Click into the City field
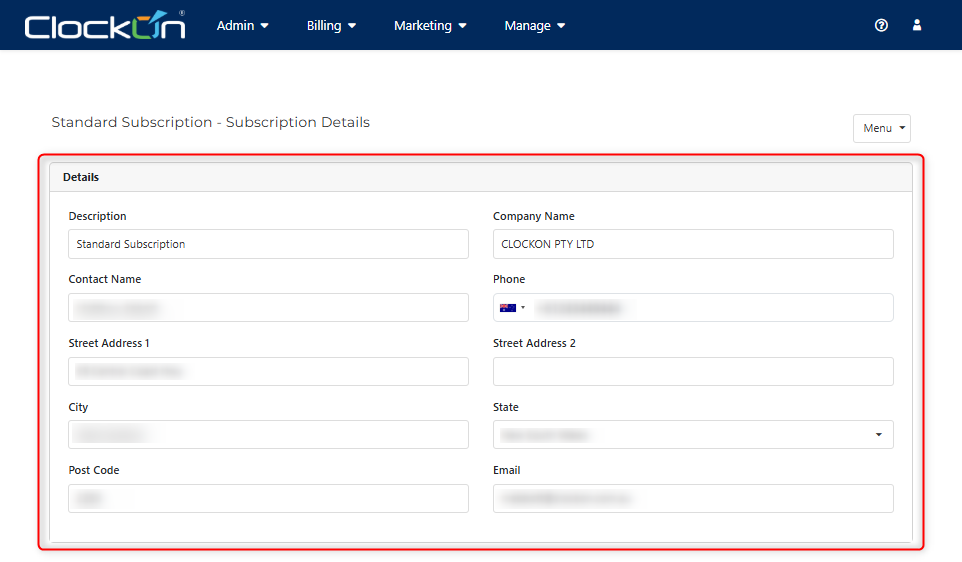This screenshot has height=562, width=962. click(268, 435)
